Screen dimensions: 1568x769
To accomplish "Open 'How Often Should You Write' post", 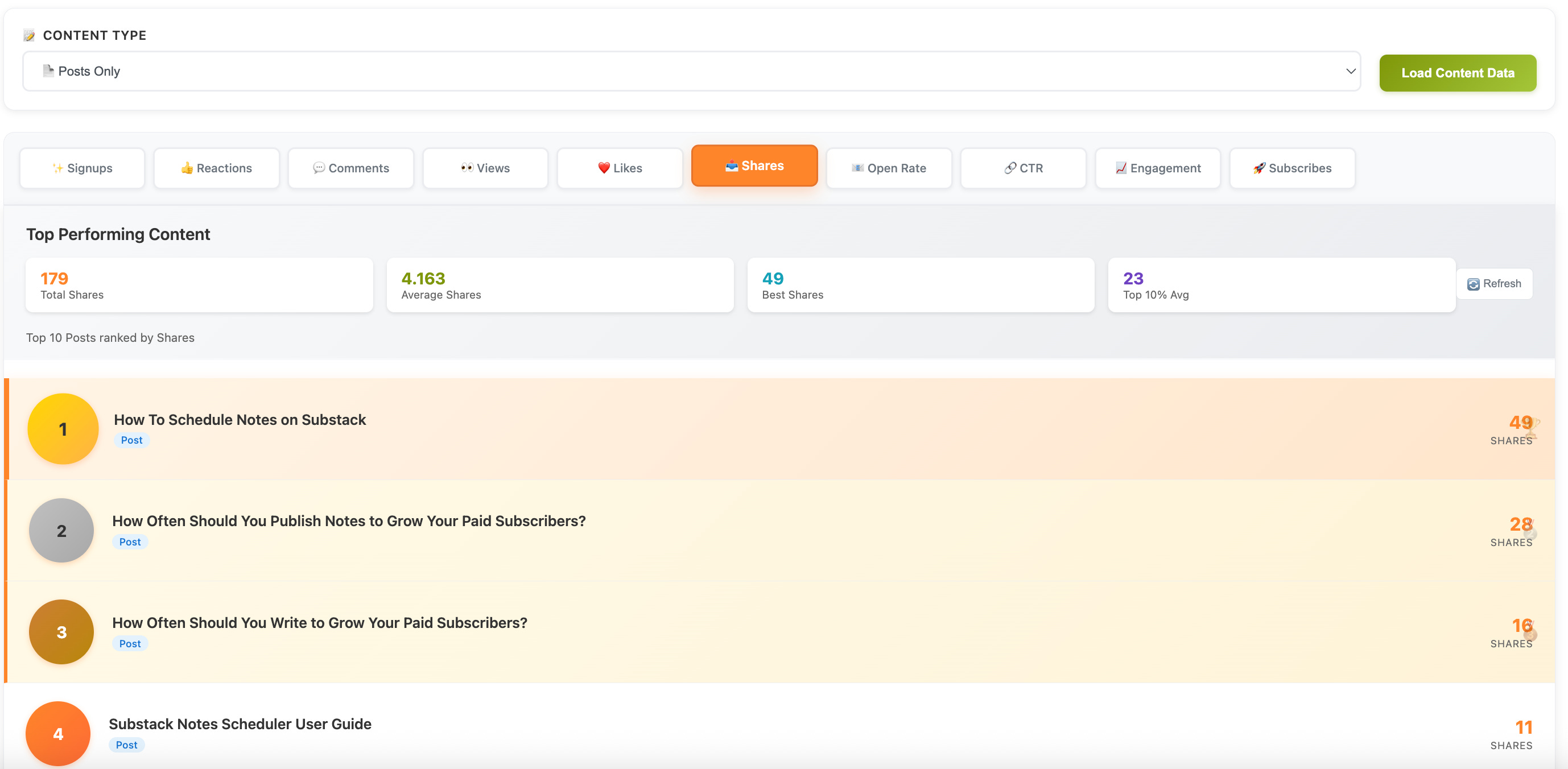I will pos(320,622).
